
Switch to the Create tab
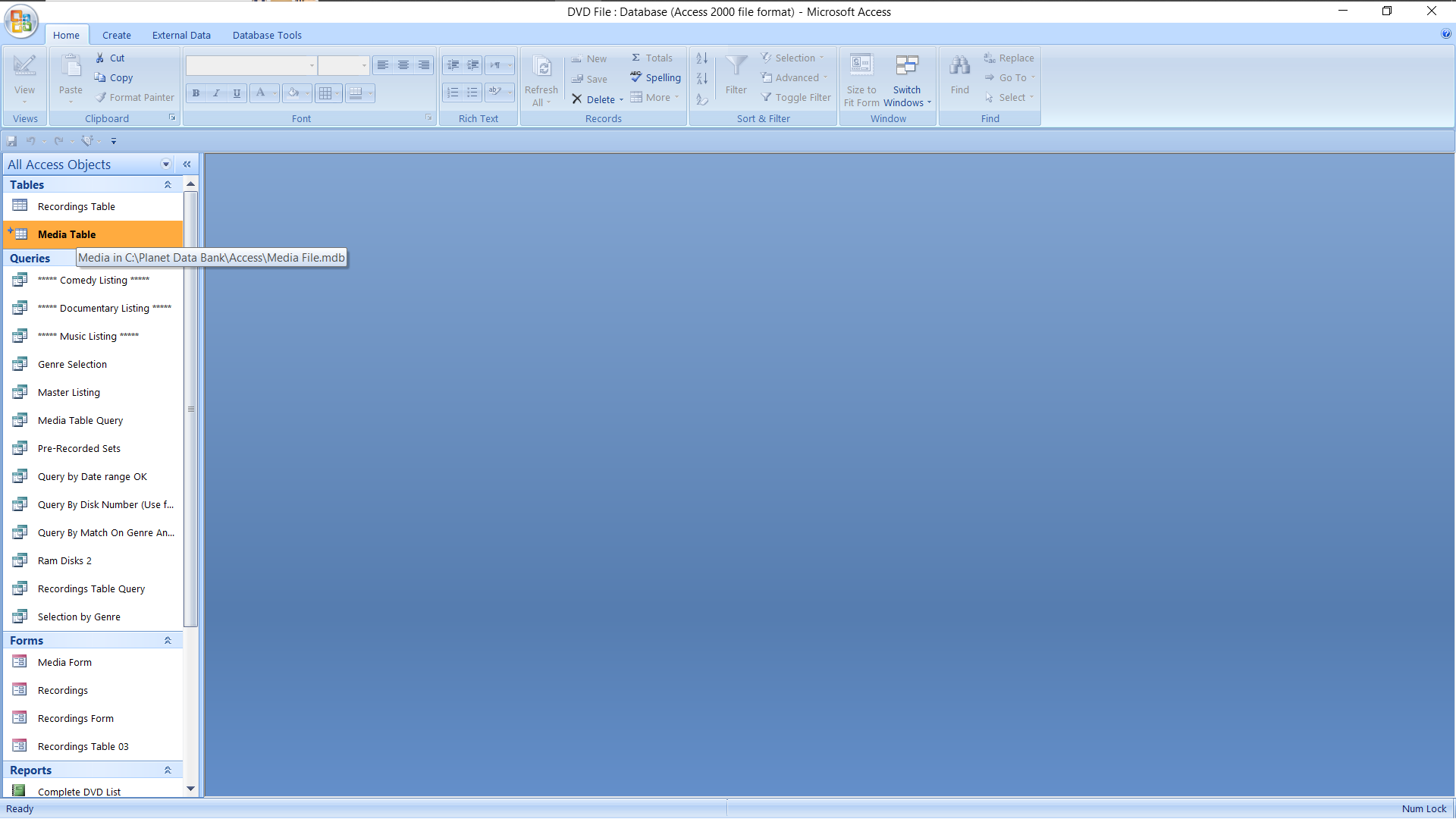point(116,35)
